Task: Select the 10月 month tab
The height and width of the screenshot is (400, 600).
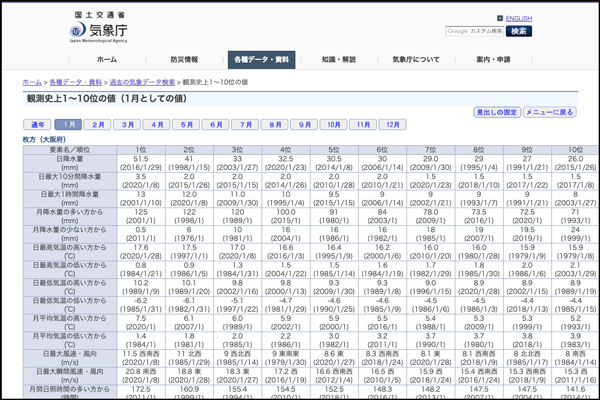Action: 334,125
